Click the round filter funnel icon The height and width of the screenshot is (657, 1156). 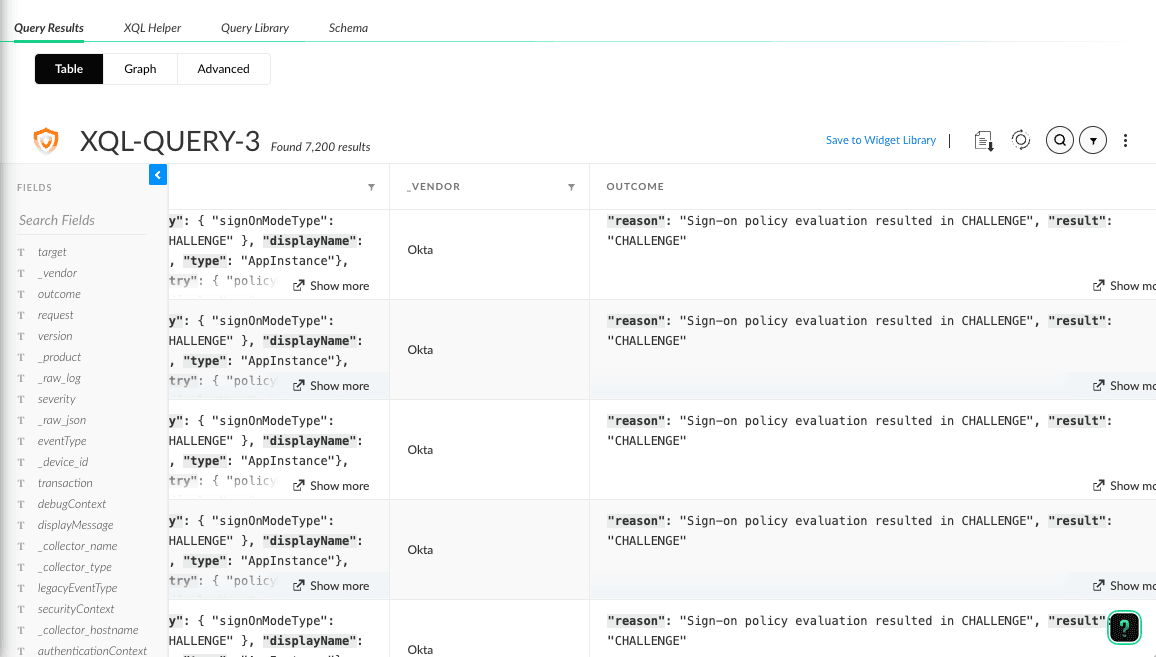click(1093, 141)
